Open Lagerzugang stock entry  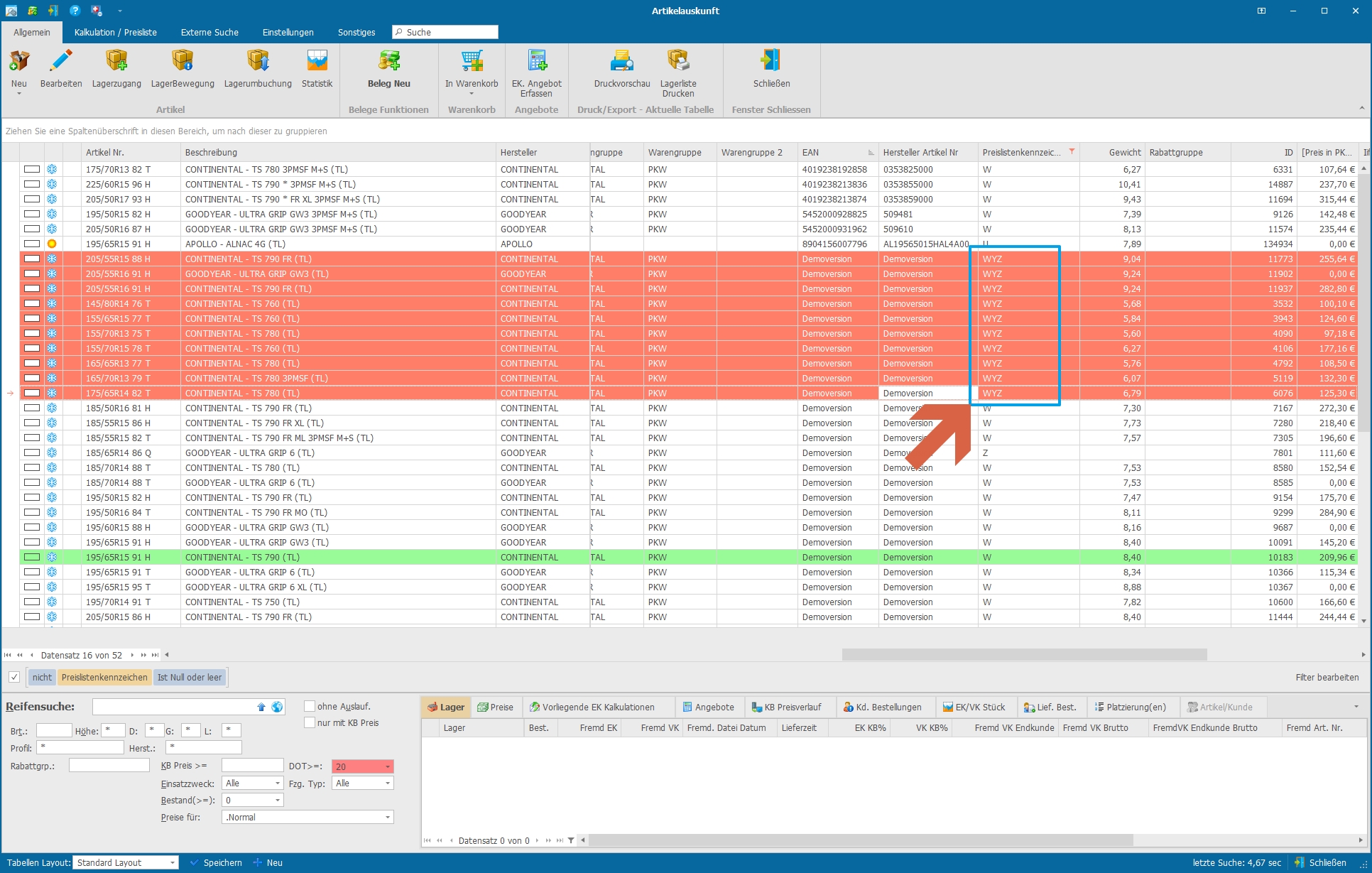coord(116,70)
